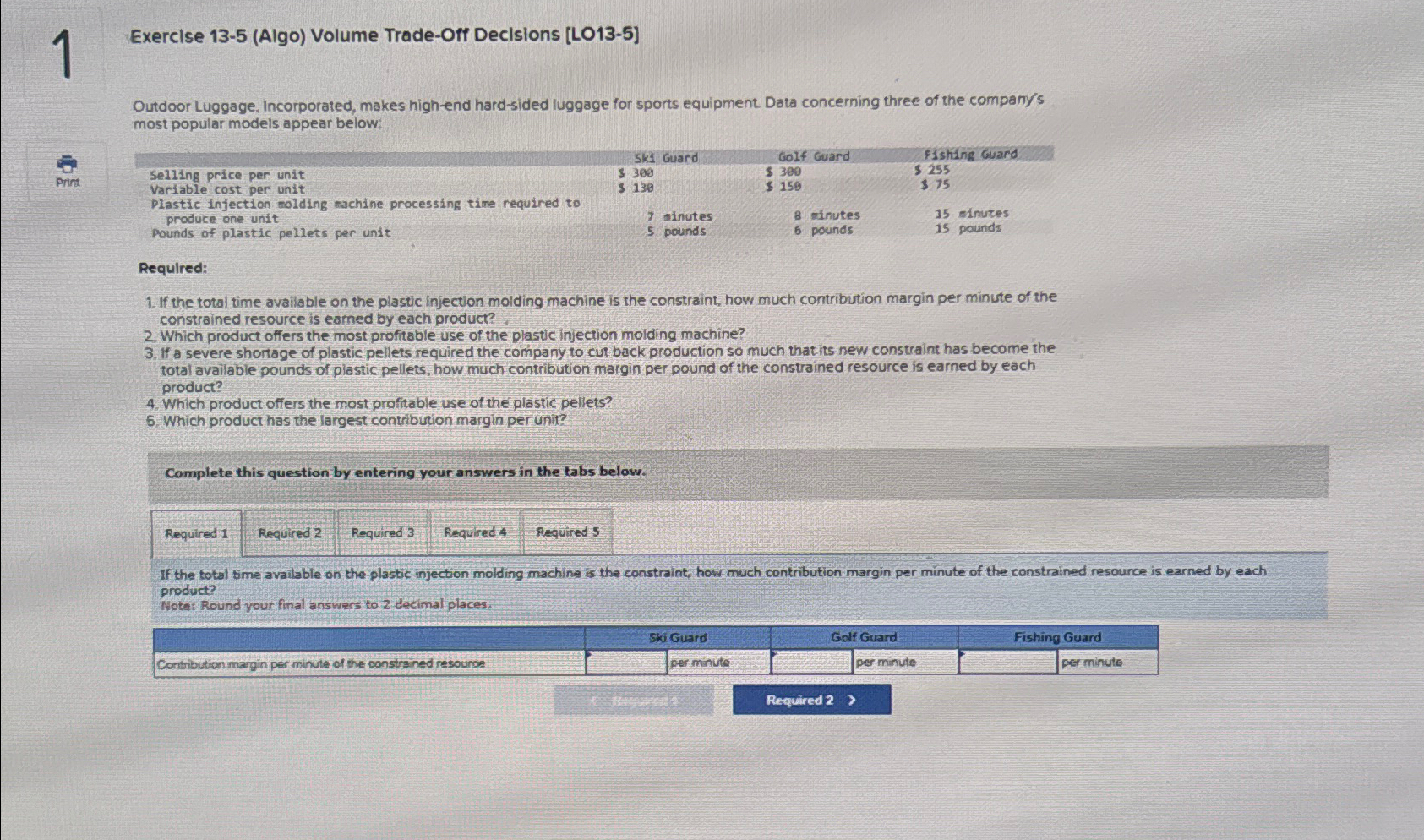The height and width of the screenshot is (840, 1424).
Task: Click the Fishing Guard answer input field
Action: tap(1008, 662)
